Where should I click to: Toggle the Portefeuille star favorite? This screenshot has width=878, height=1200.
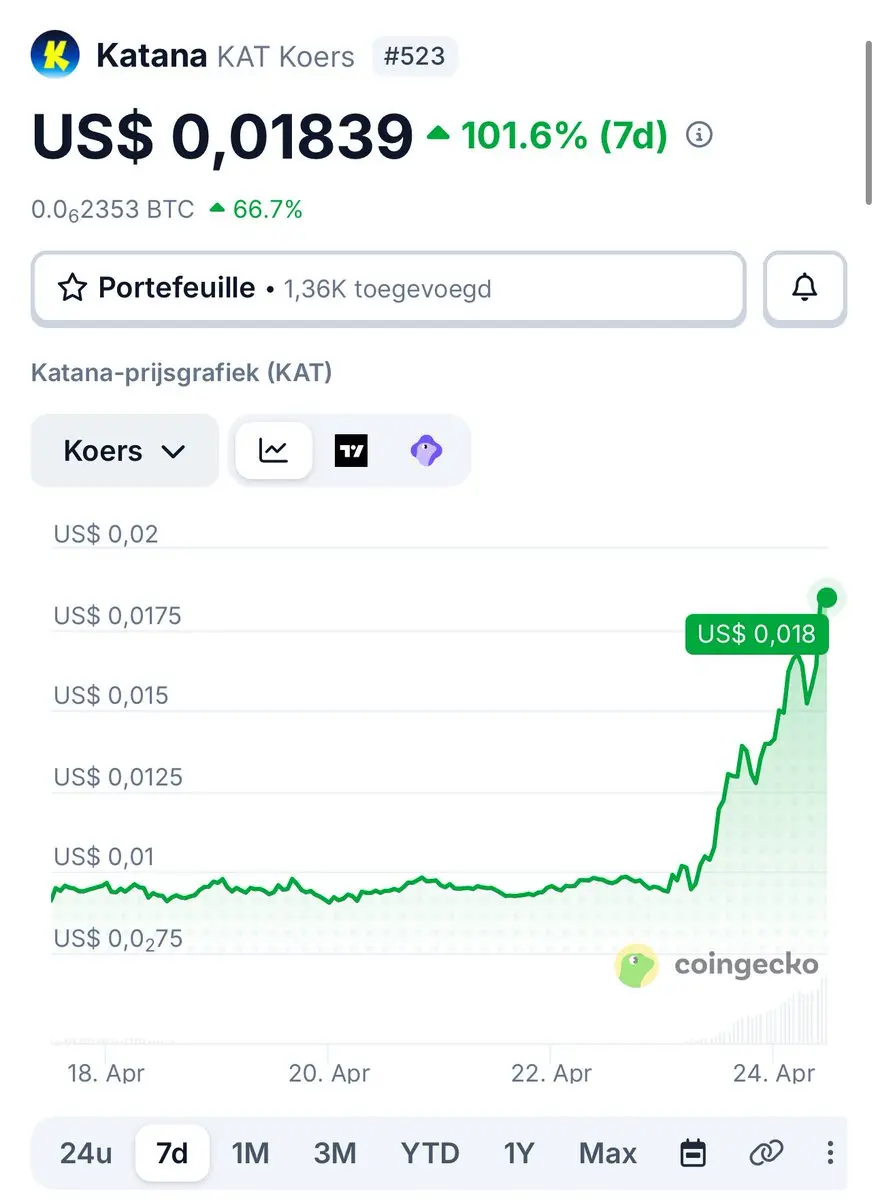pyautogui.click(x=72, y=289)
